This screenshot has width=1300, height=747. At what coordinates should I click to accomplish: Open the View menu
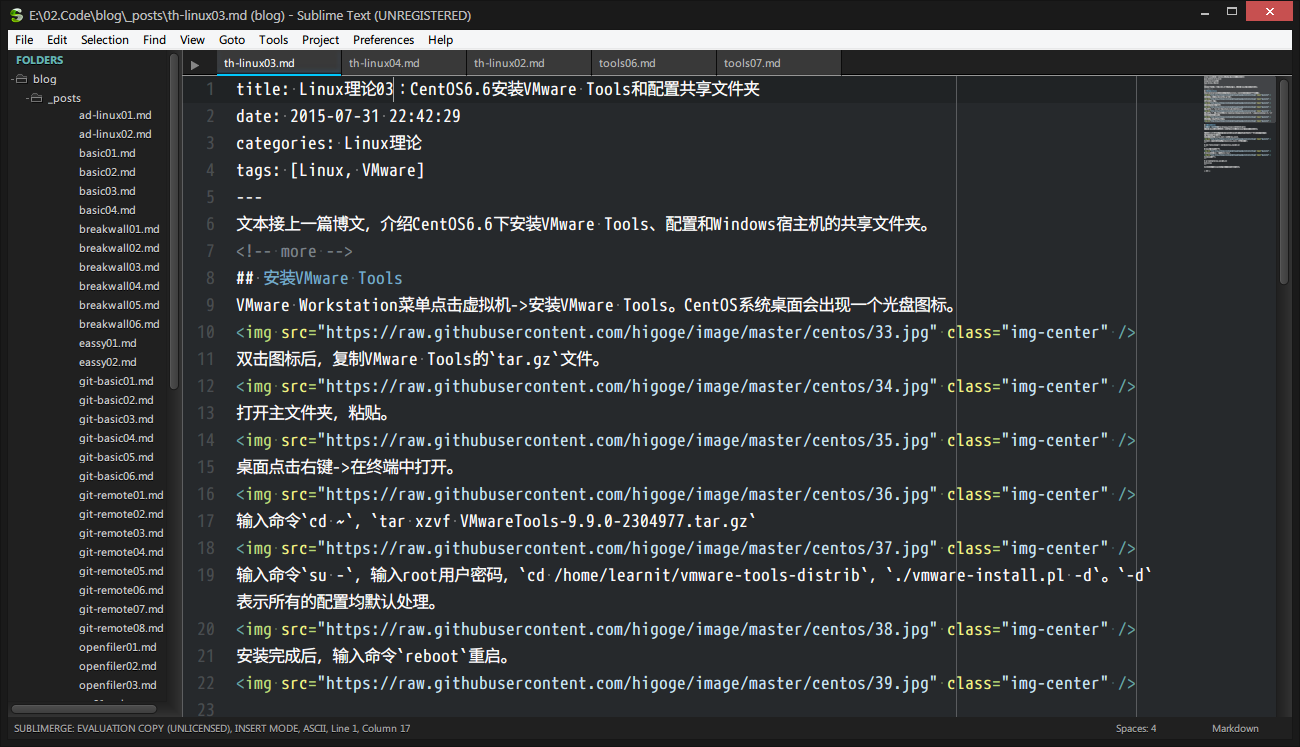coord(192,40)
